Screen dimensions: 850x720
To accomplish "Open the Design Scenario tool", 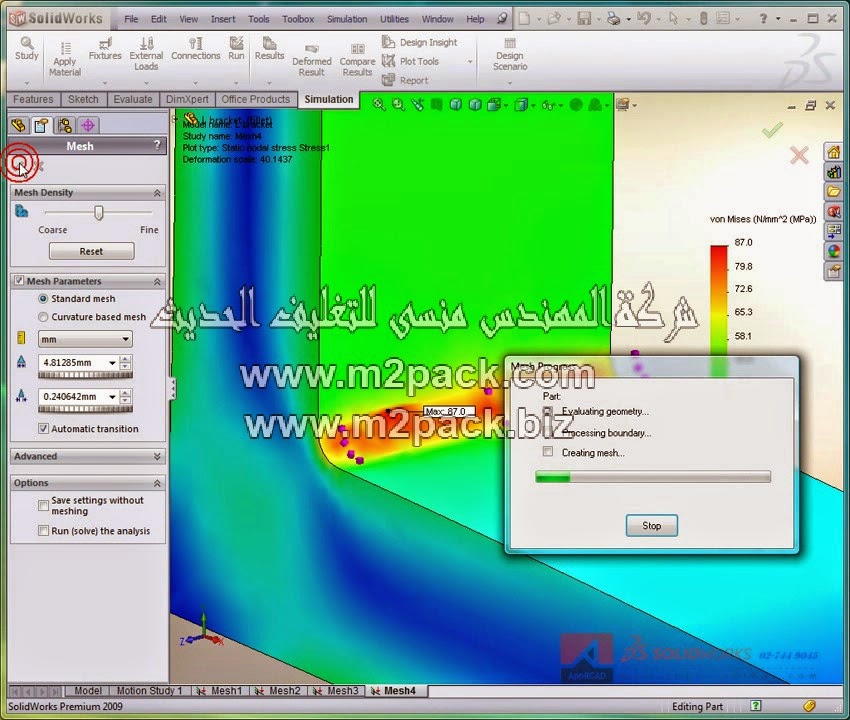I will 510,54.
